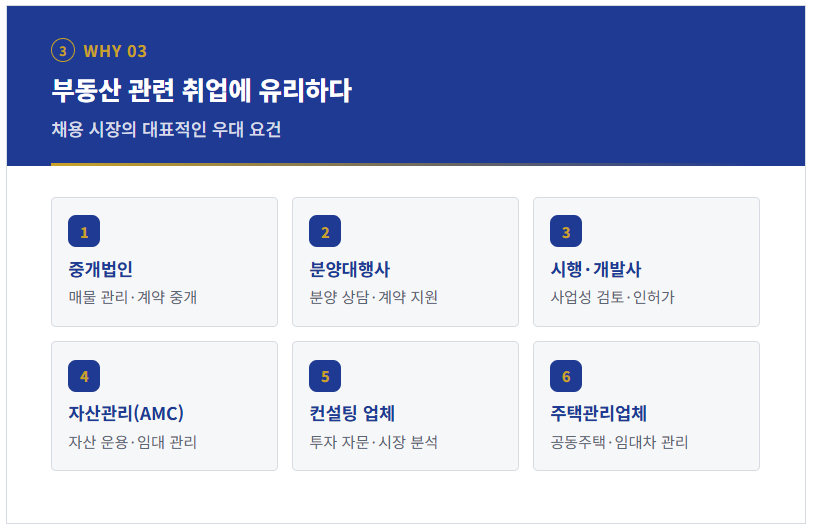Viewport: 816px width, 527px height.
Task: Click the 공동주택·임대차 관리 description
Action: click(x=619, y=442)
